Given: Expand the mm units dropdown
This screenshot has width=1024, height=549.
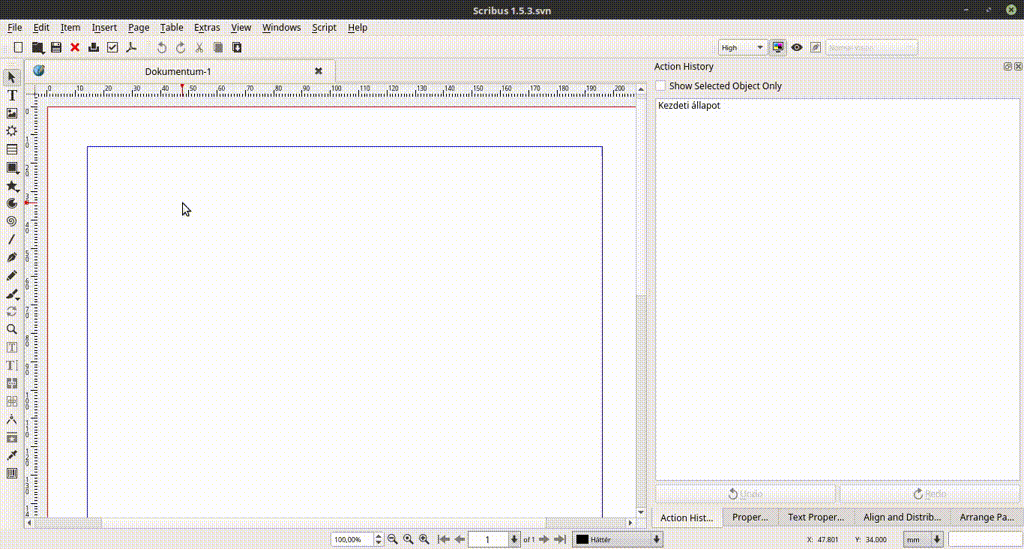Looking at the screenshot, I should pos(923,539).
